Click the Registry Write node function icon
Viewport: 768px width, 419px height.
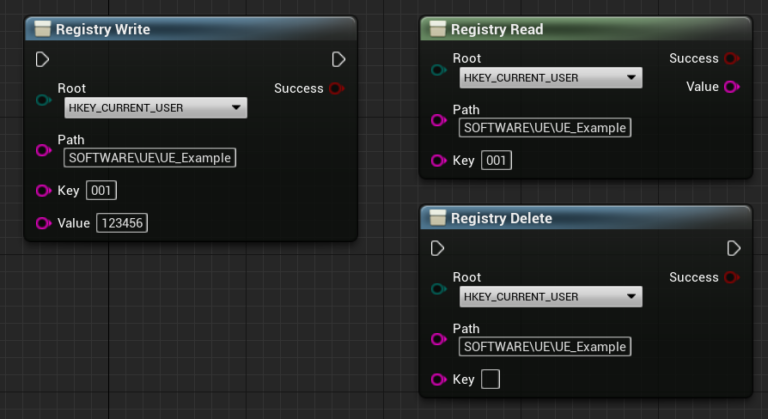[43, 29]
